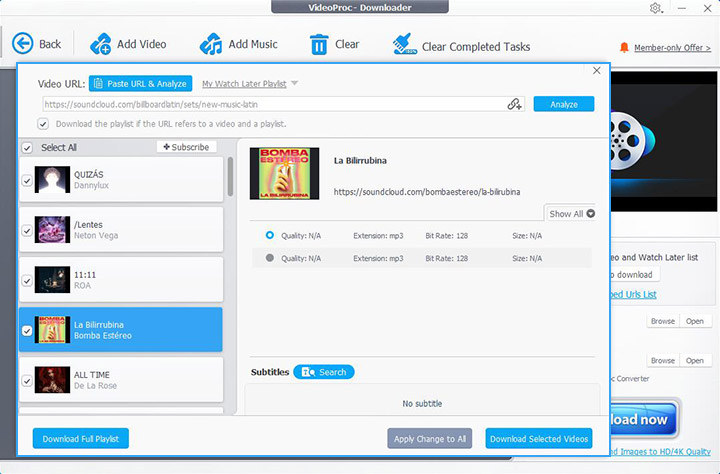This screenshot has width=720, height=474.
Task: Click the film reel image in background window
Action: (631, 140)
